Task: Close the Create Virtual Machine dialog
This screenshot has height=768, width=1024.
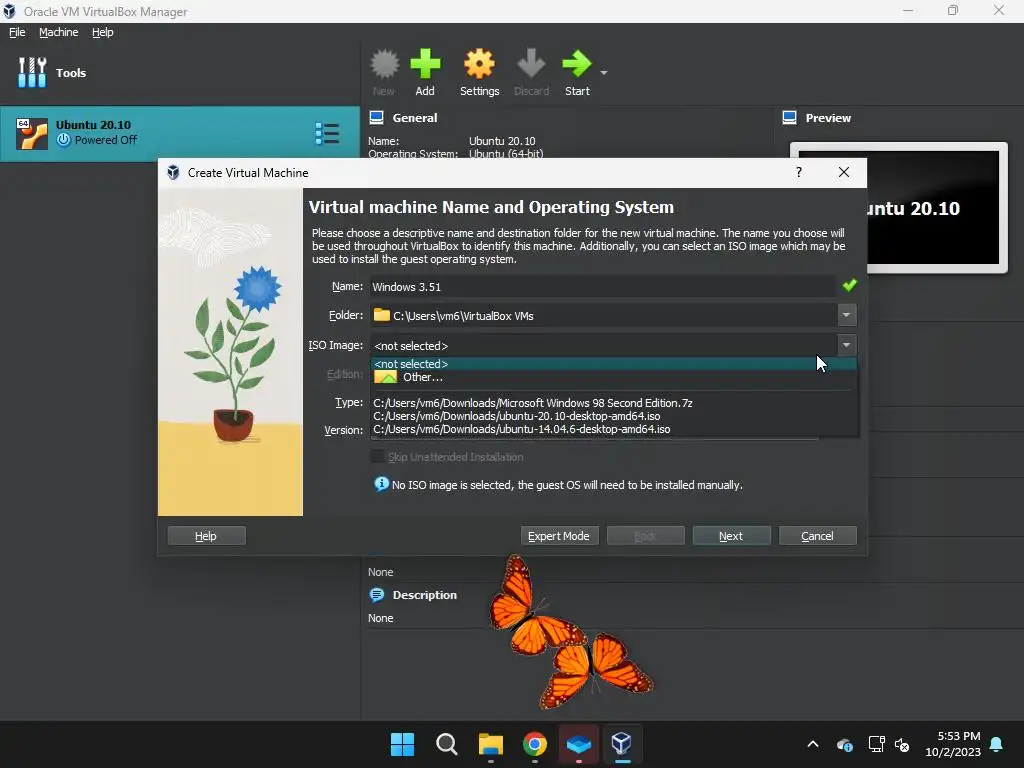Action: [844, 172]
